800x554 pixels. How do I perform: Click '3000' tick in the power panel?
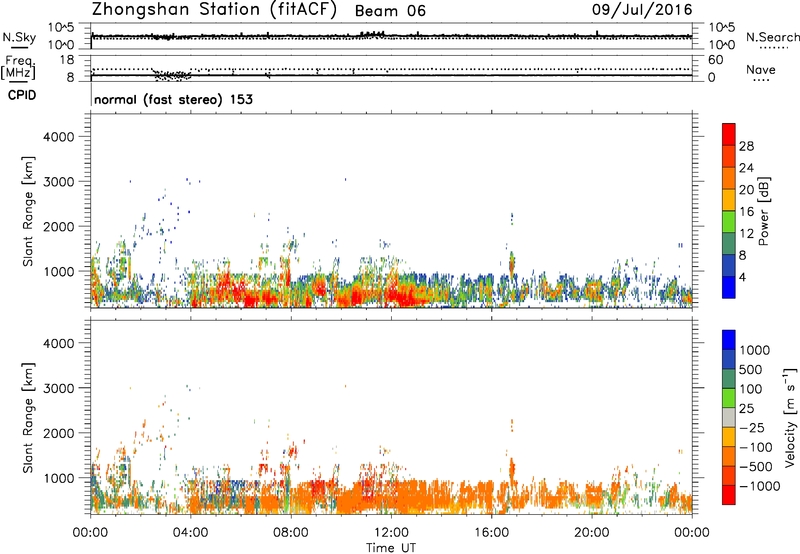click(58, 182)
